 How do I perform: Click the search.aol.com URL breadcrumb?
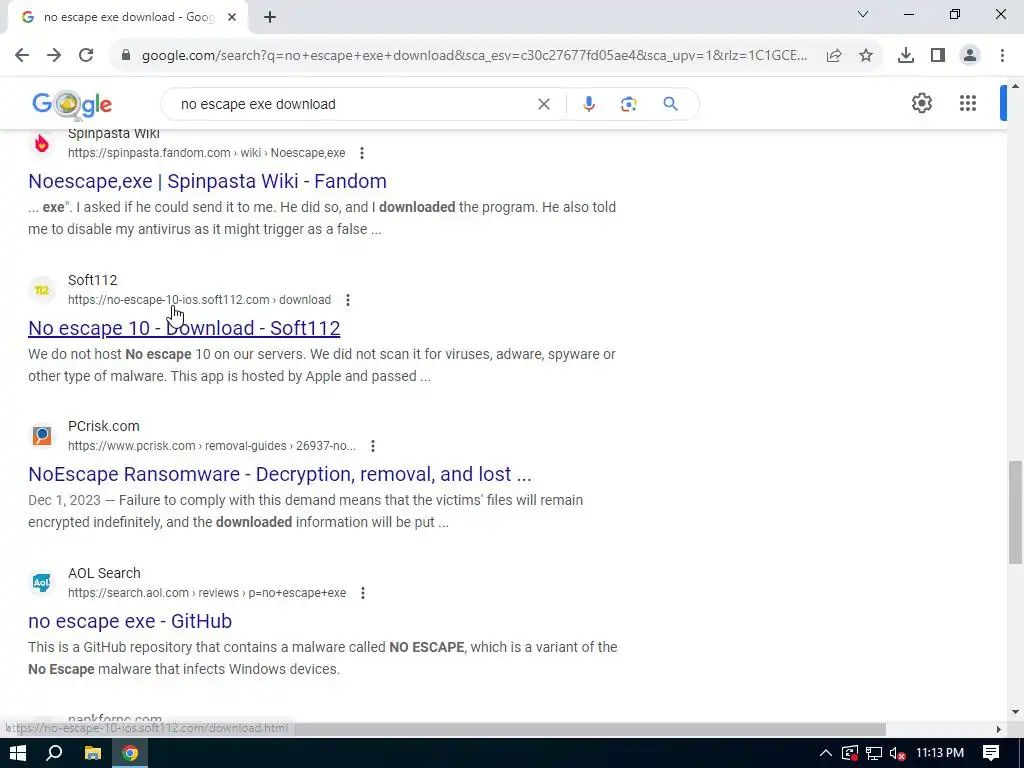point(207,593)
